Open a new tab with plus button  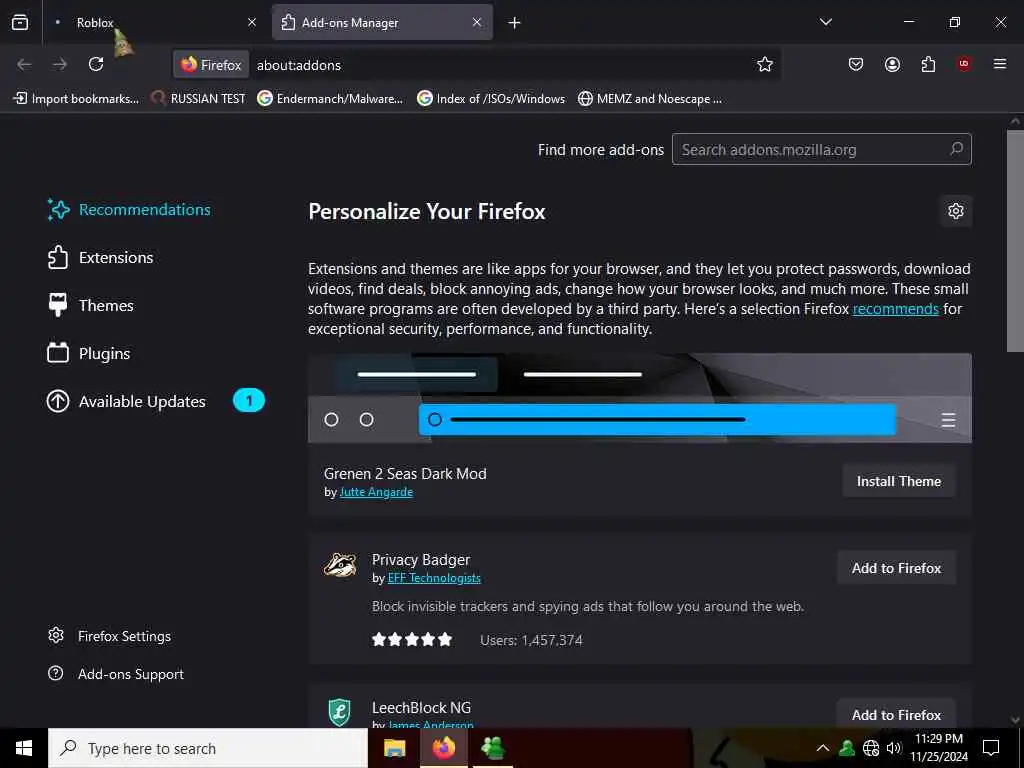pos(515,23)
